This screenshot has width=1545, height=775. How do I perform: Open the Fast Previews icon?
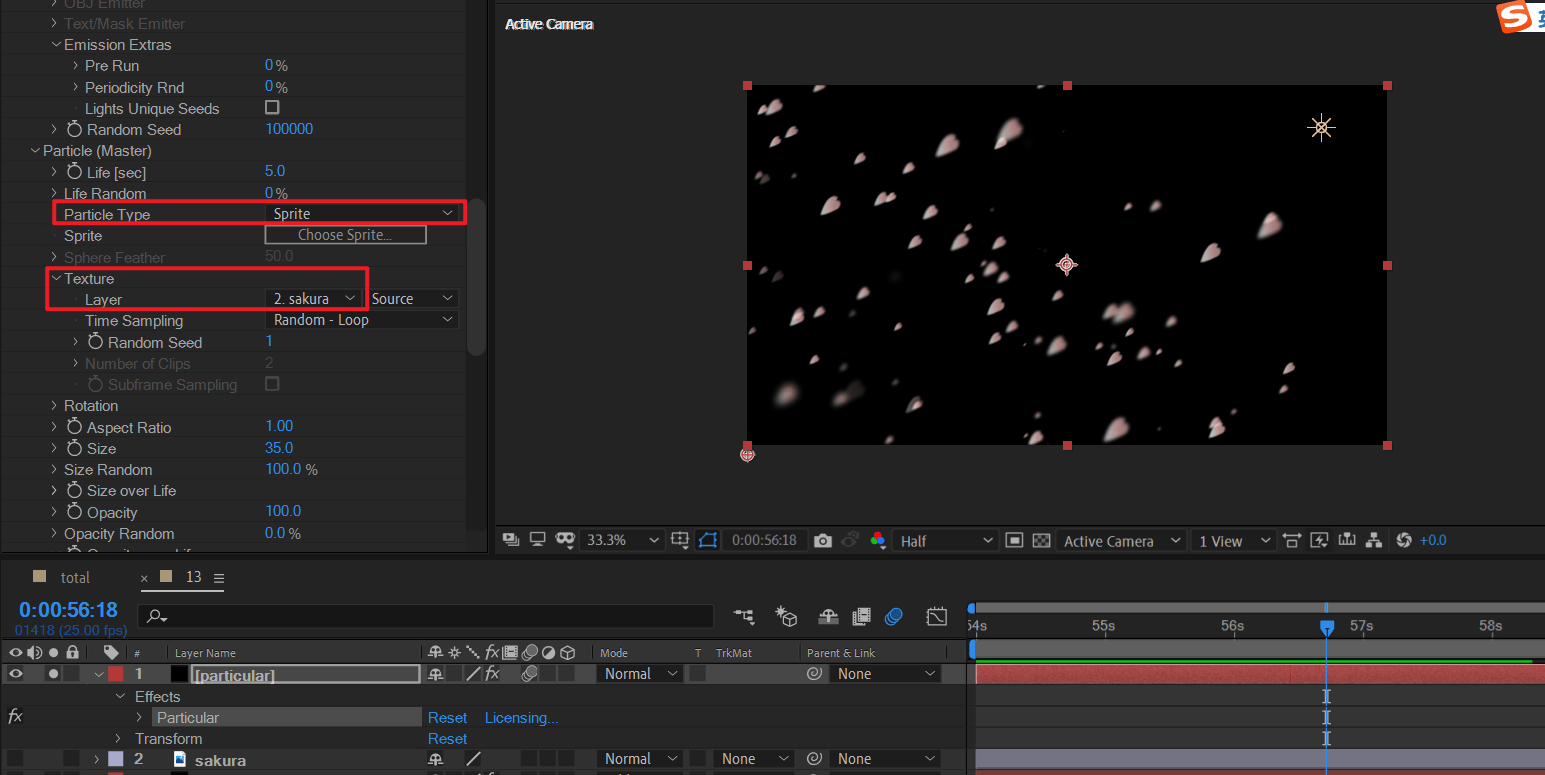[1319, 540]
